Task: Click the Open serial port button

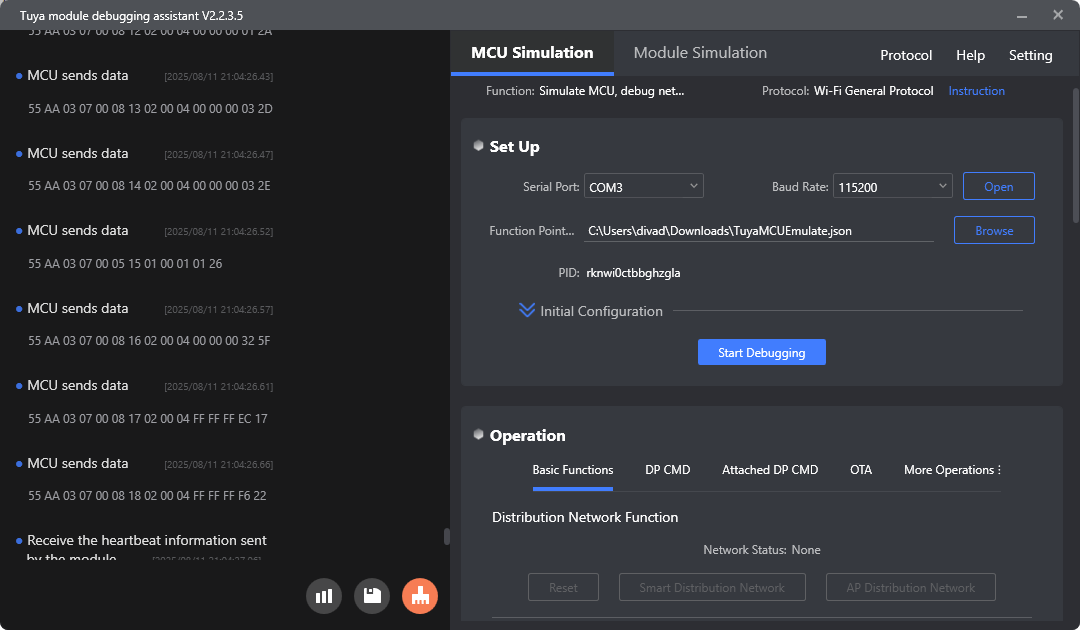Action: 998,186
